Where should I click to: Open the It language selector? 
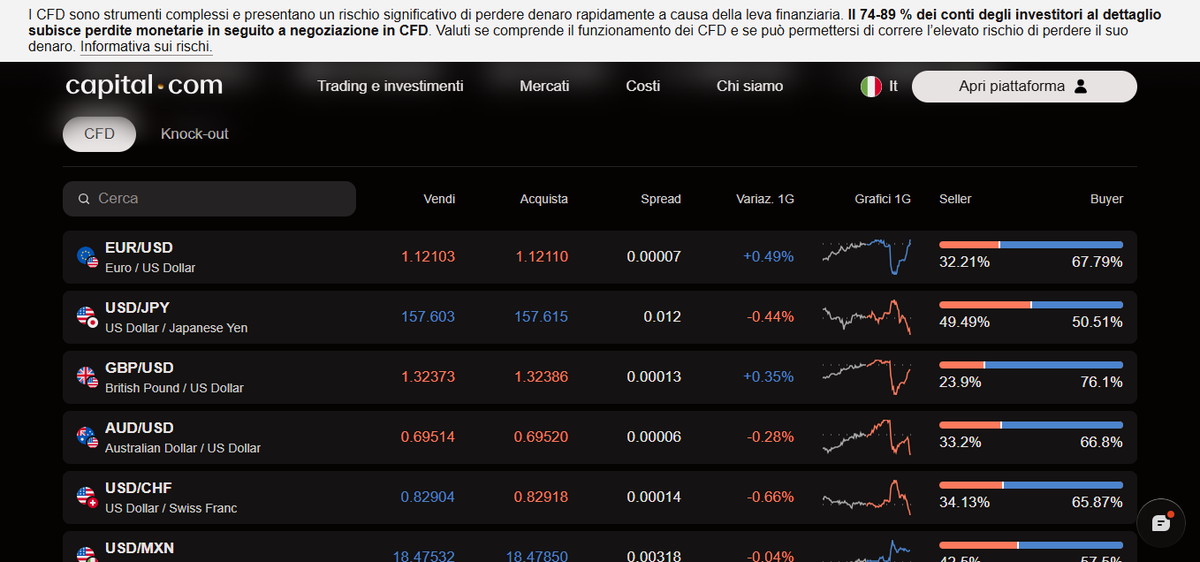coord(879,86)
